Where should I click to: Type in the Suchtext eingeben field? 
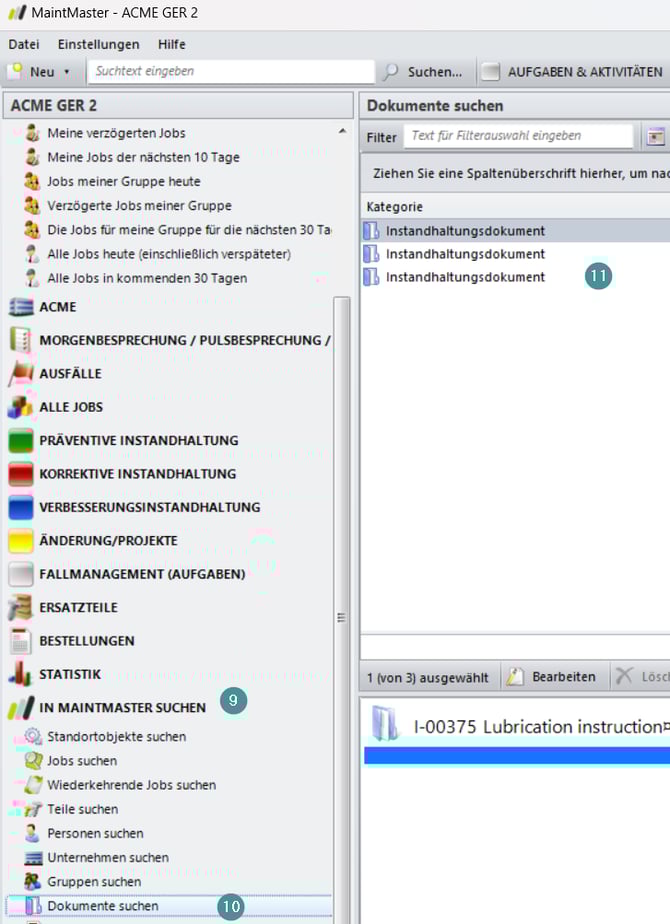pos(230,72)
